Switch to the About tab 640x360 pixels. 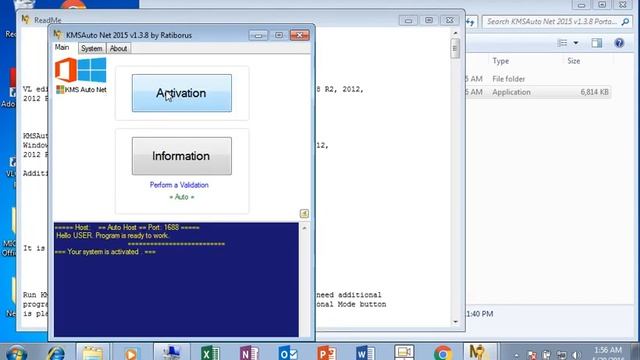pos(118,48)
